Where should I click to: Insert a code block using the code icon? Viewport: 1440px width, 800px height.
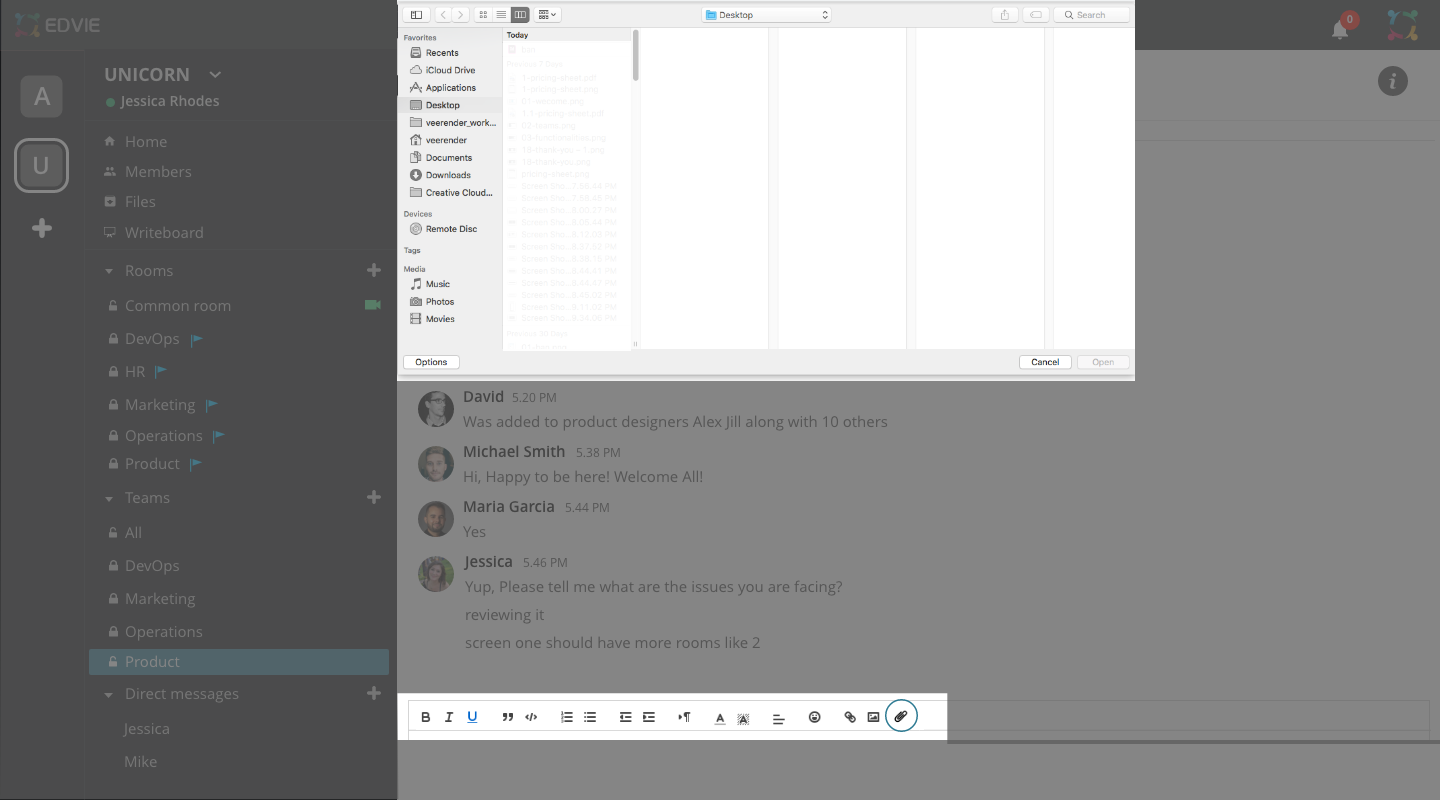pyautogui.click(x=531, y=717)
